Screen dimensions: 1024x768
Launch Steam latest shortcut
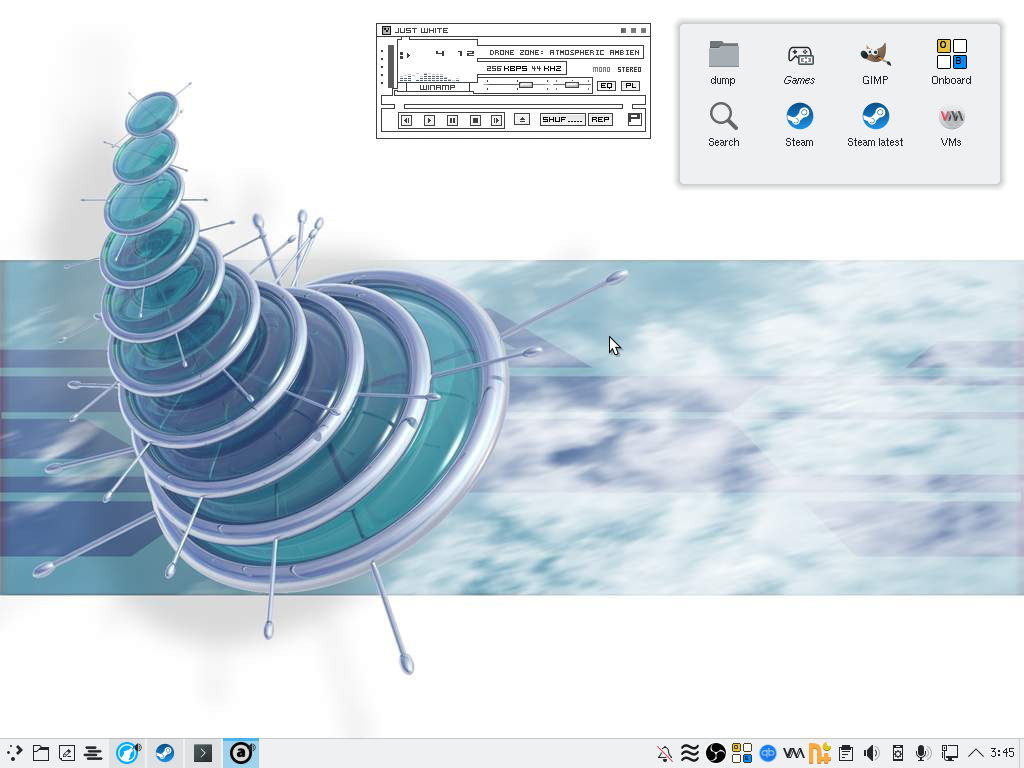pyautogui.click(x=875, y=124)
